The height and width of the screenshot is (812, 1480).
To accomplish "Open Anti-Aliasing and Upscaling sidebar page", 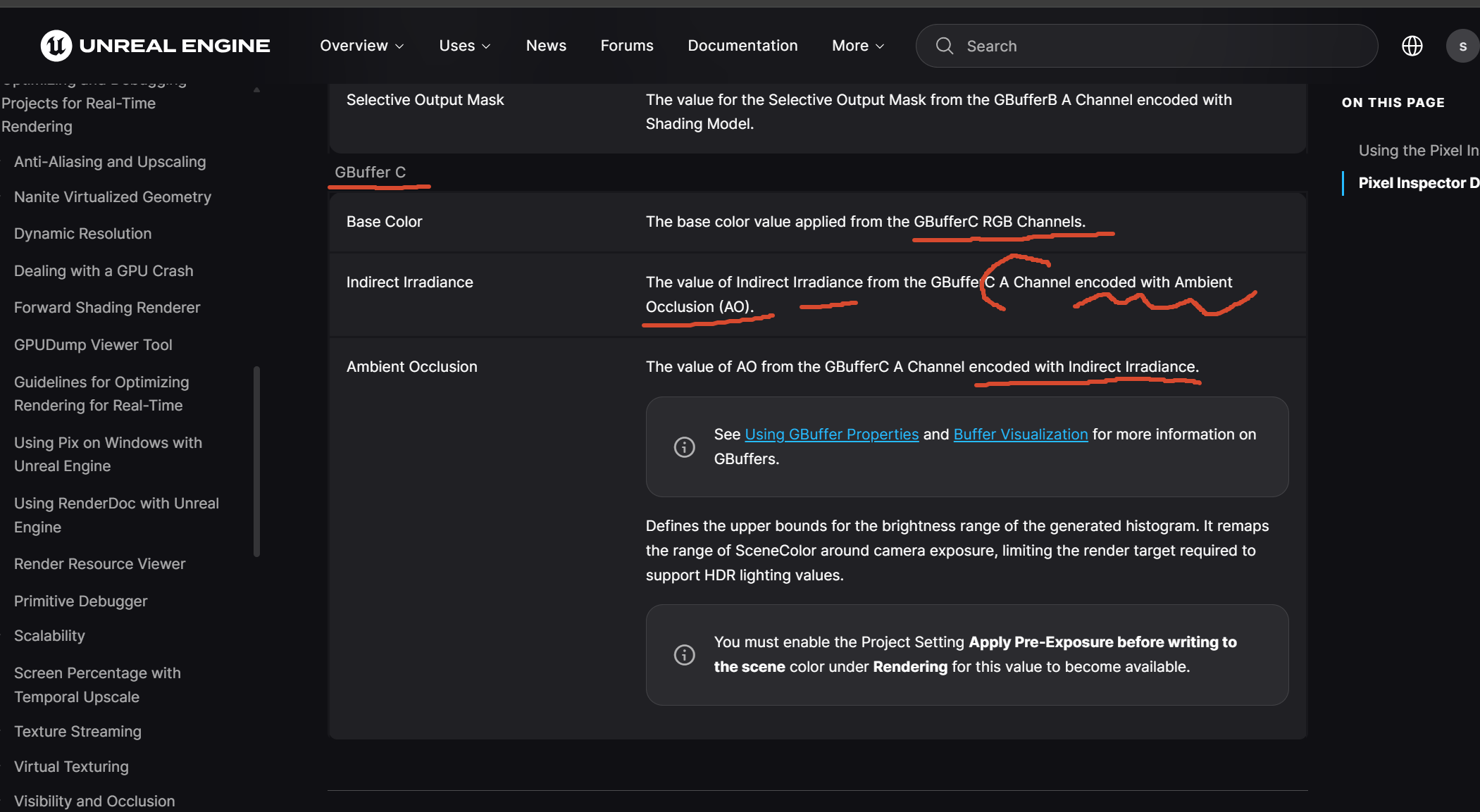I will point(110,162).
